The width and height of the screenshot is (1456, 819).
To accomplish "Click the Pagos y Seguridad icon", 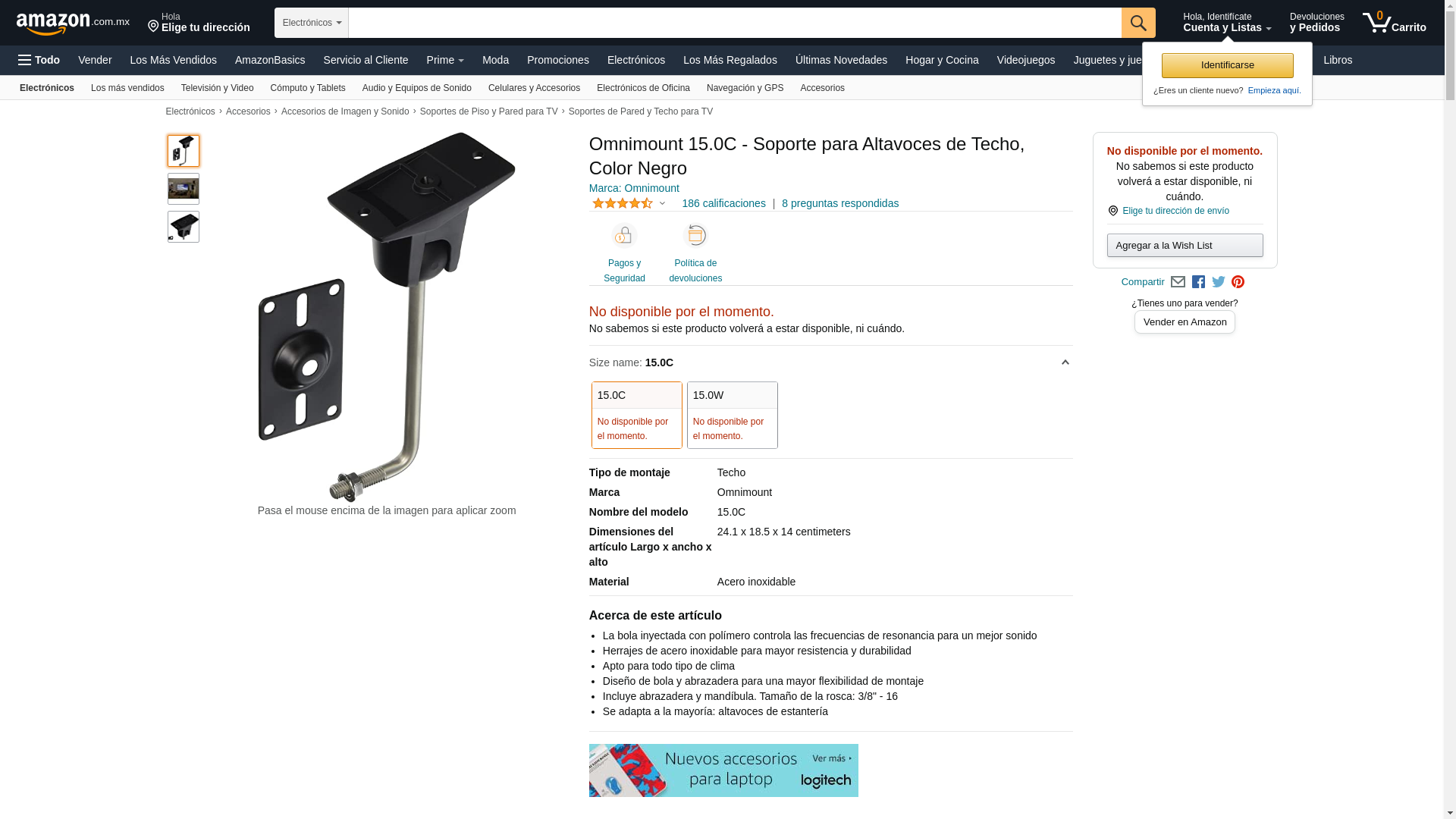I will 624,236.
